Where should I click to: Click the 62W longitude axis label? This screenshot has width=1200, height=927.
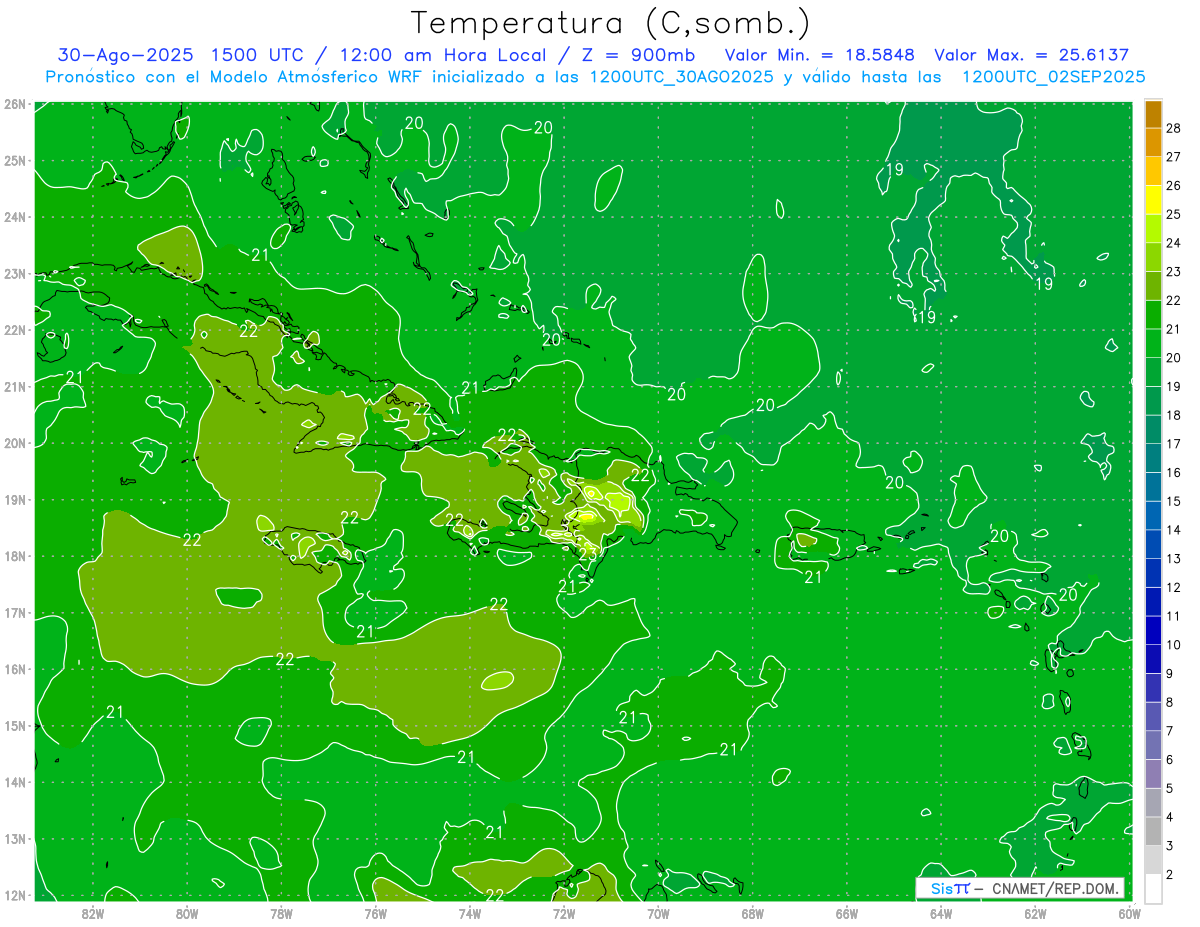1035,913
